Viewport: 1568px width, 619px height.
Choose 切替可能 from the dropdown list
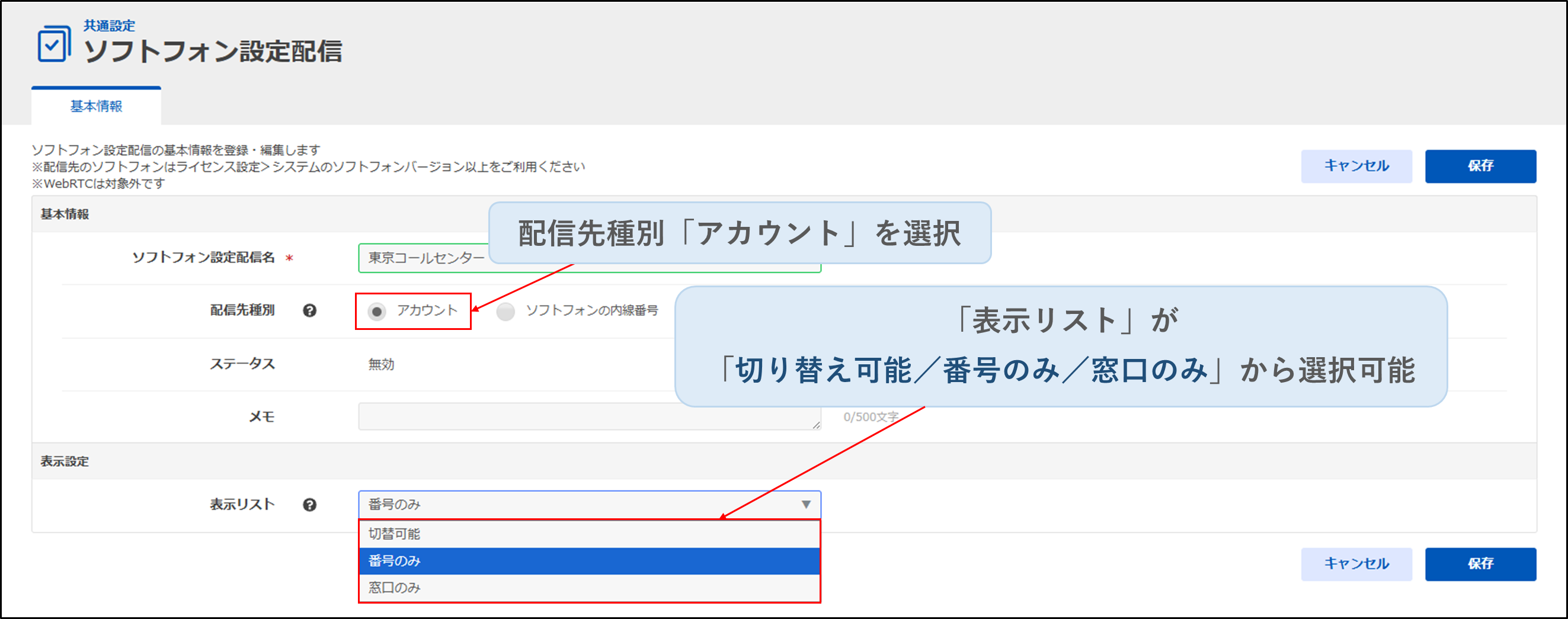588,534
